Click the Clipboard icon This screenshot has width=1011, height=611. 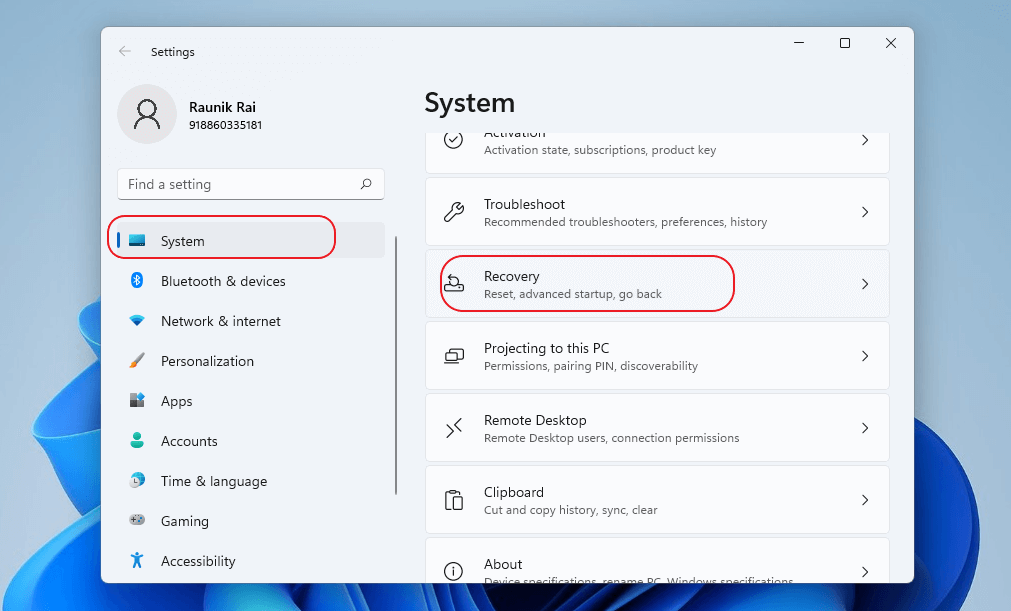[454, 500]
